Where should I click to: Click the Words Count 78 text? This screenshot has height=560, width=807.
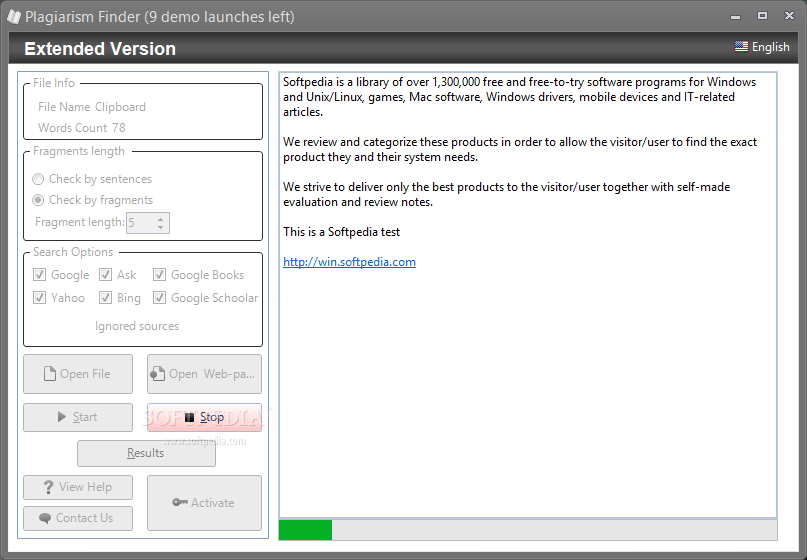(x=81, y=128)
